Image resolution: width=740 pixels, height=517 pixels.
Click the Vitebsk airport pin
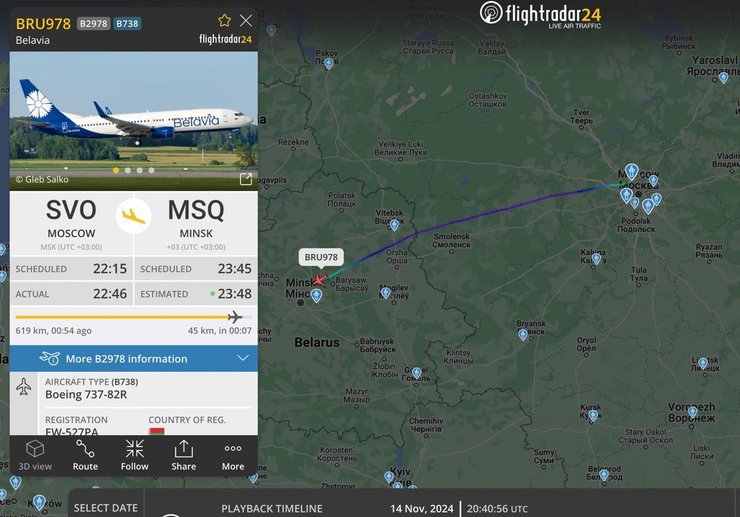click(395, 225)
